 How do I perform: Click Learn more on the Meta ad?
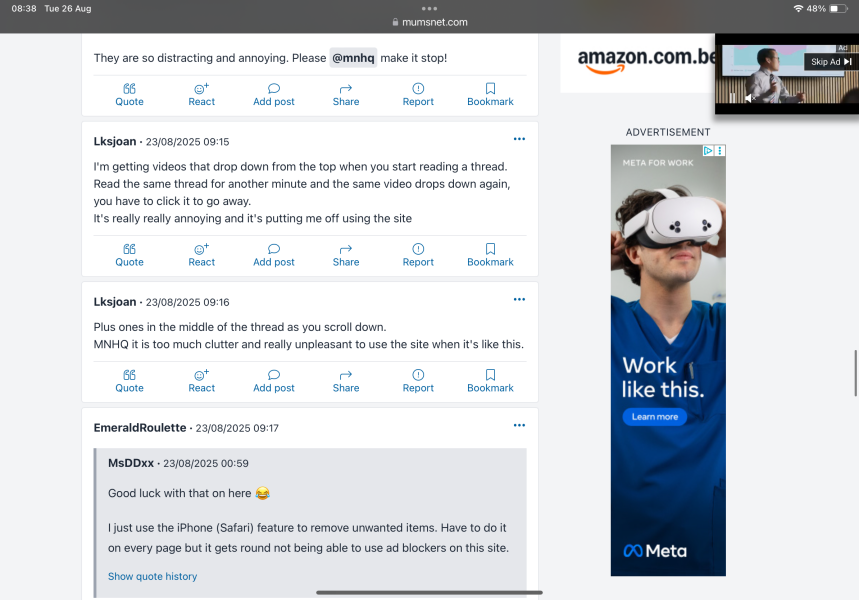pos(655,417)
